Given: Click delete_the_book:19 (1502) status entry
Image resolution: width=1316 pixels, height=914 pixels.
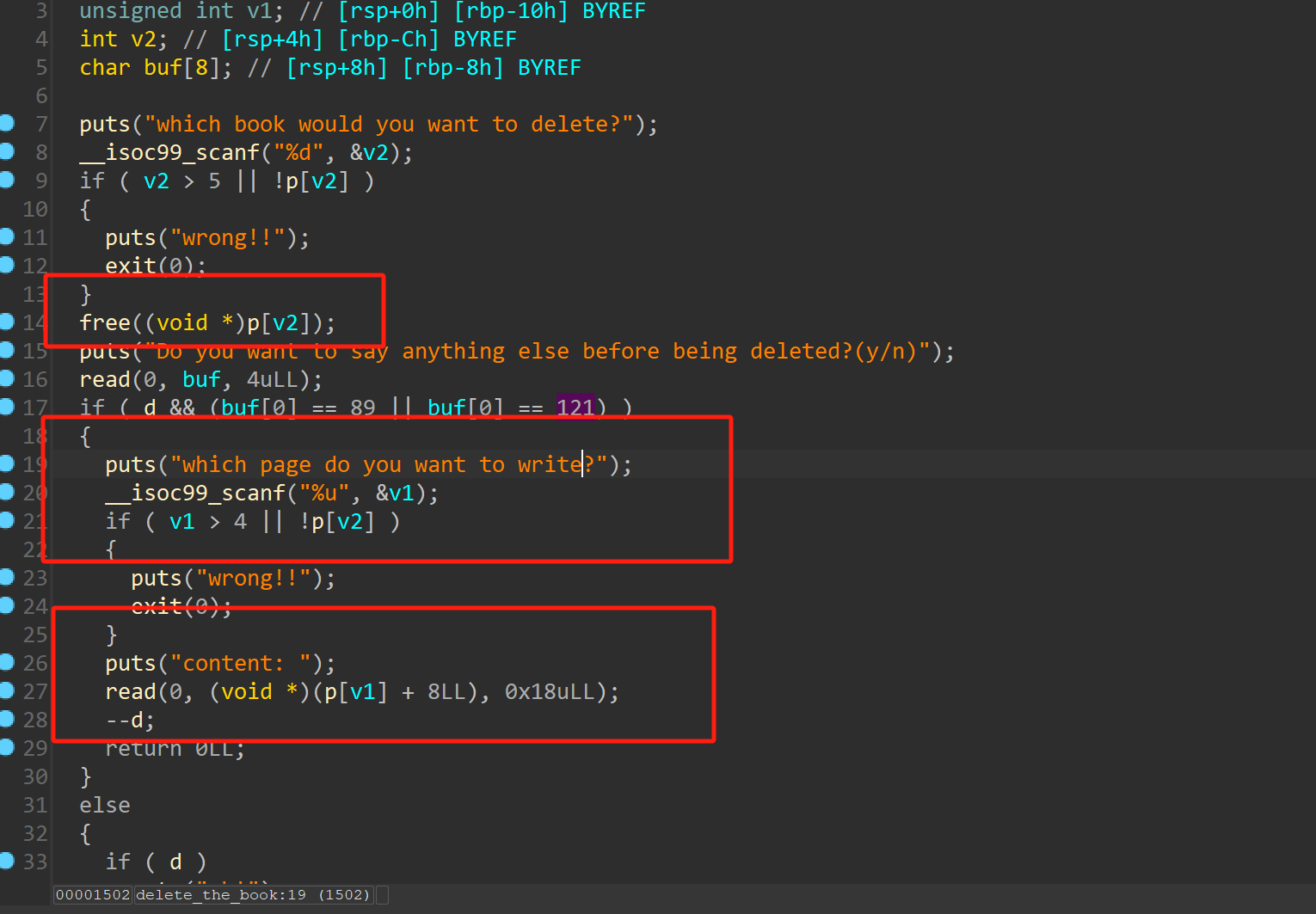Looking at the screenshot, I should (x=254, y=895).
